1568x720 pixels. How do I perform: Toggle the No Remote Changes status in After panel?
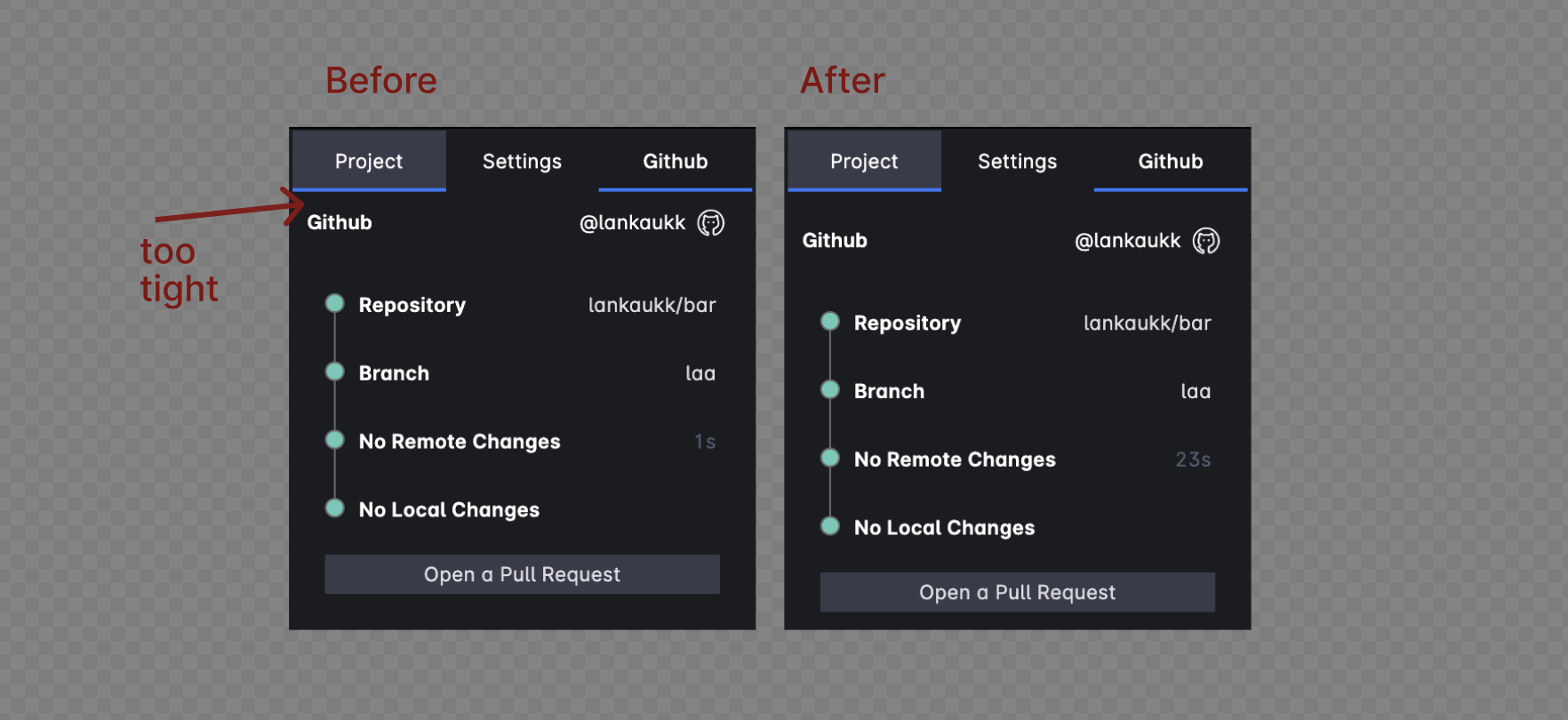tap(829, 457)
